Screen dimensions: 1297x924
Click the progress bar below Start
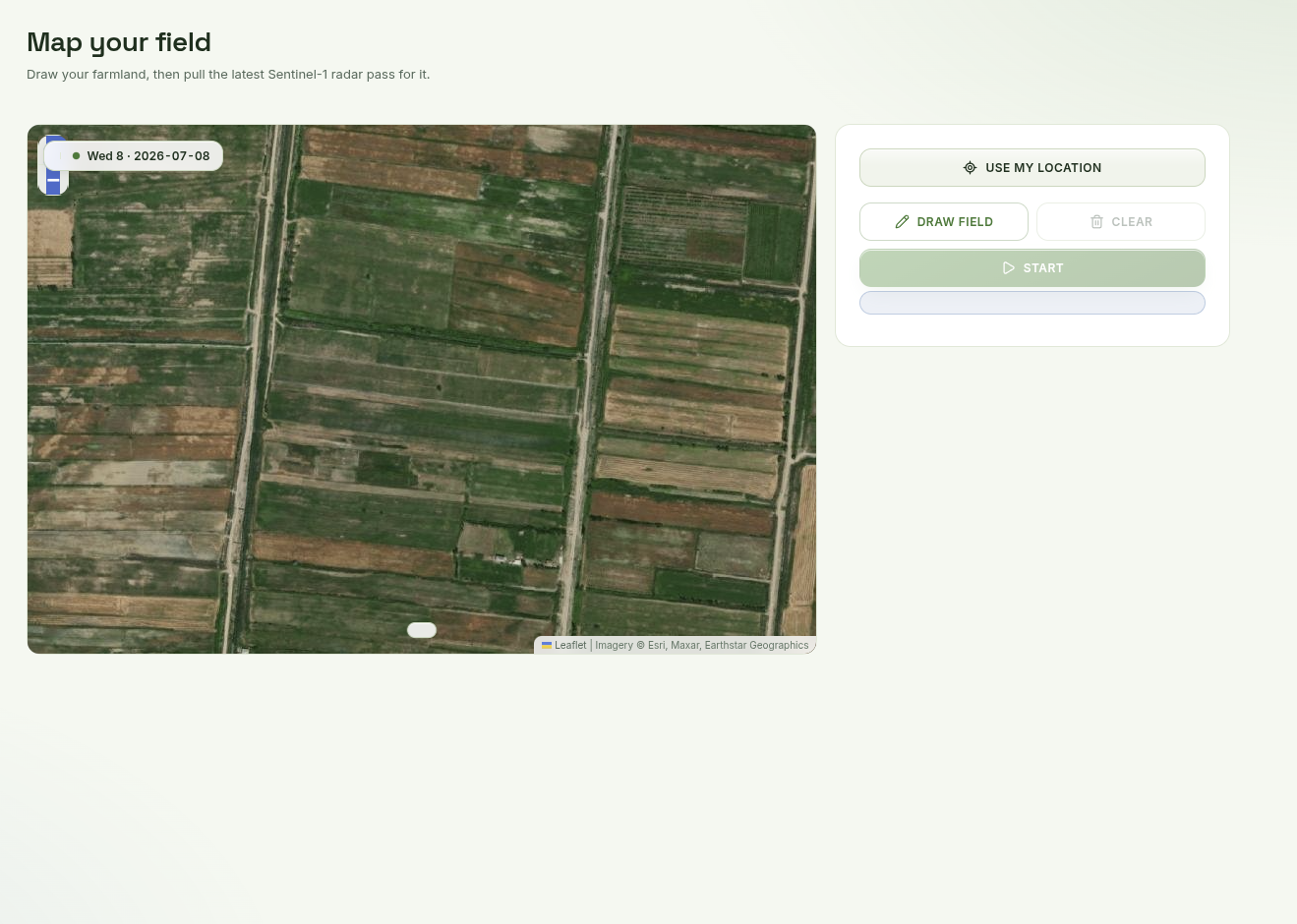[x=1032, y=303]
